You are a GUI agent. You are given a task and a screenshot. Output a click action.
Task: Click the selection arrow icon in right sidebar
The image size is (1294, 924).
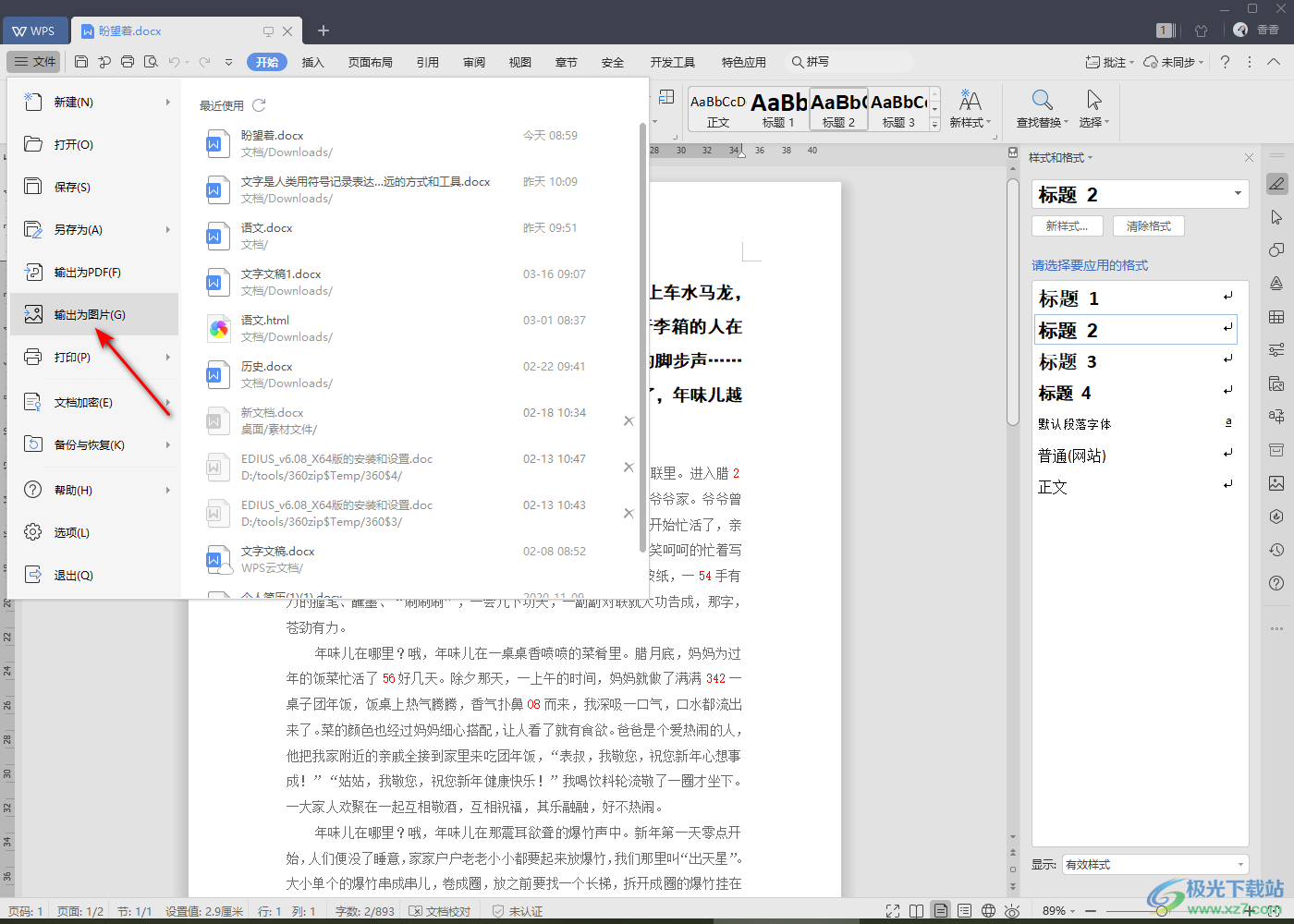[x=1276, y=217]
